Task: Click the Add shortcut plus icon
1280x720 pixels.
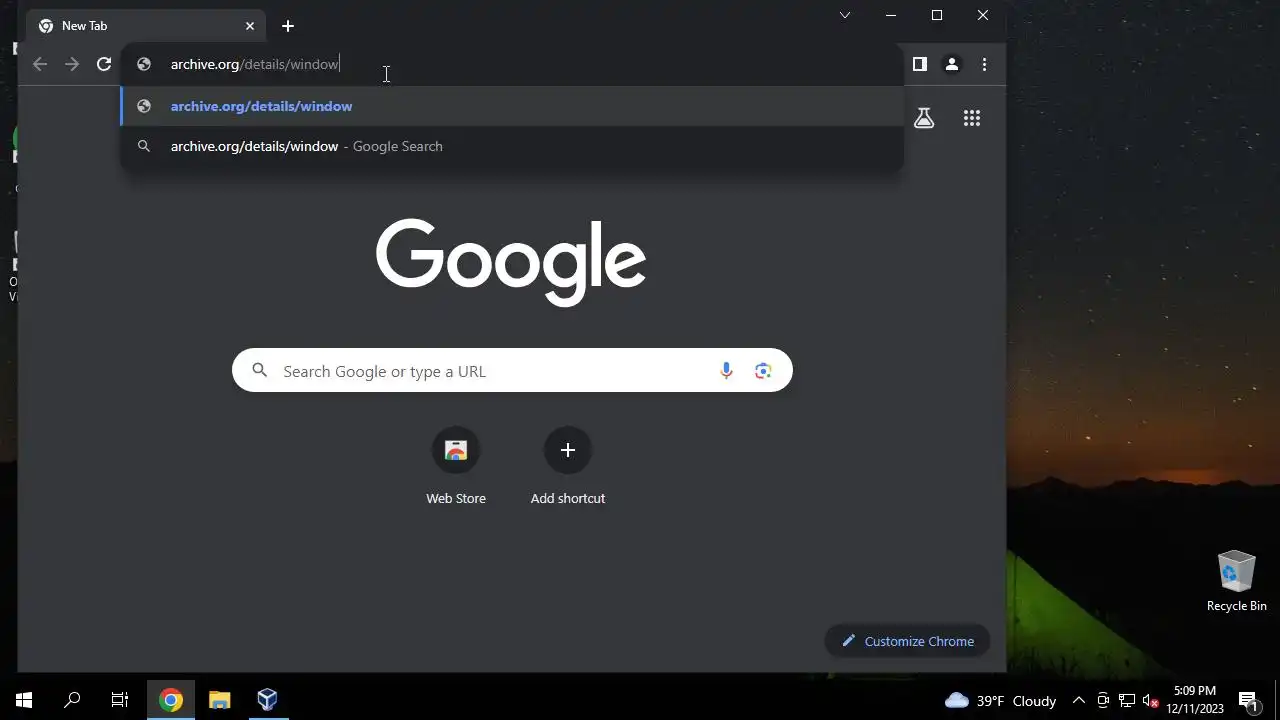Action: coord(568,450)
